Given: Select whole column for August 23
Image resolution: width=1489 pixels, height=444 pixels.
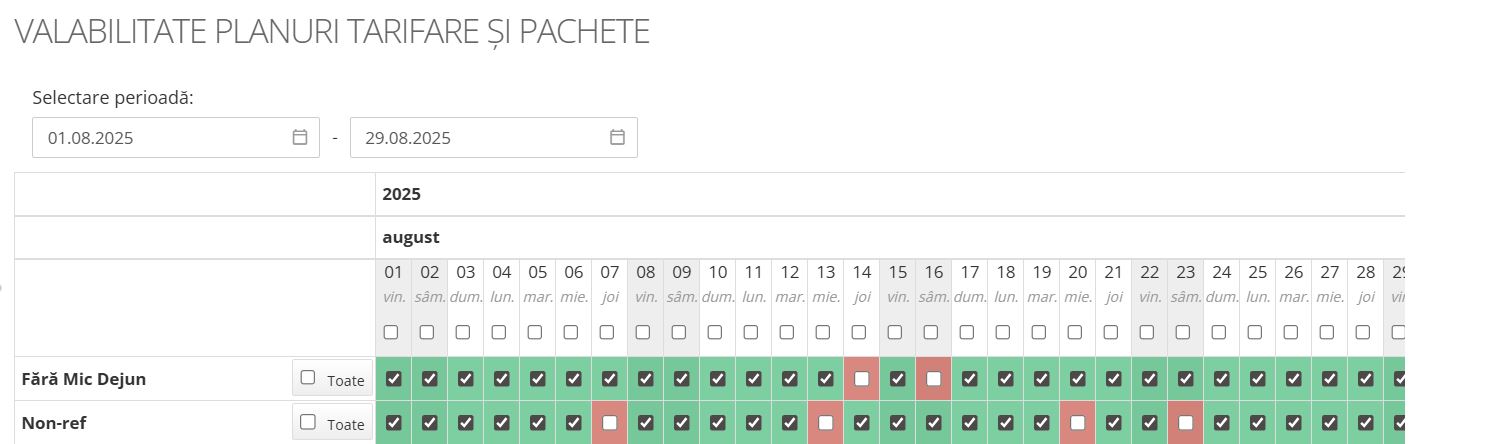Looking at the screenshot, I should tap(1183, 332).
